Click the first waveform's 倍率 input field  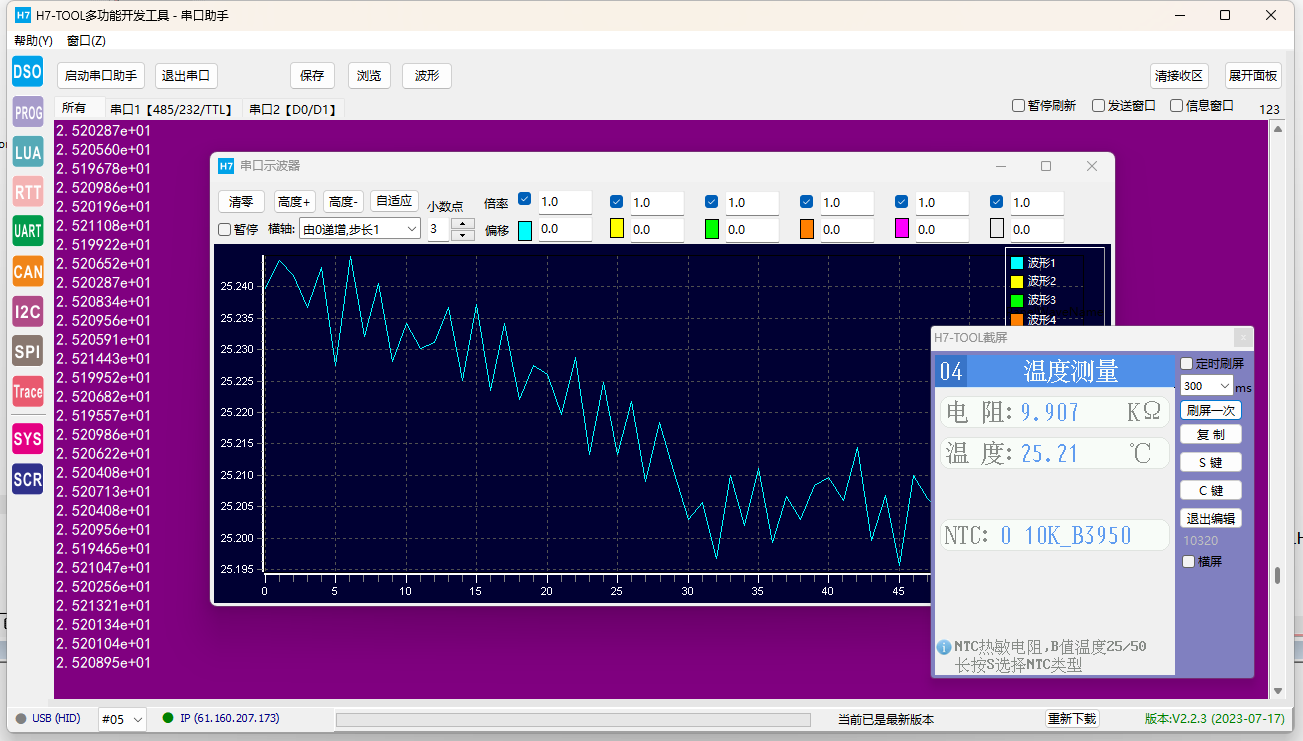click(x=565, y=202)
